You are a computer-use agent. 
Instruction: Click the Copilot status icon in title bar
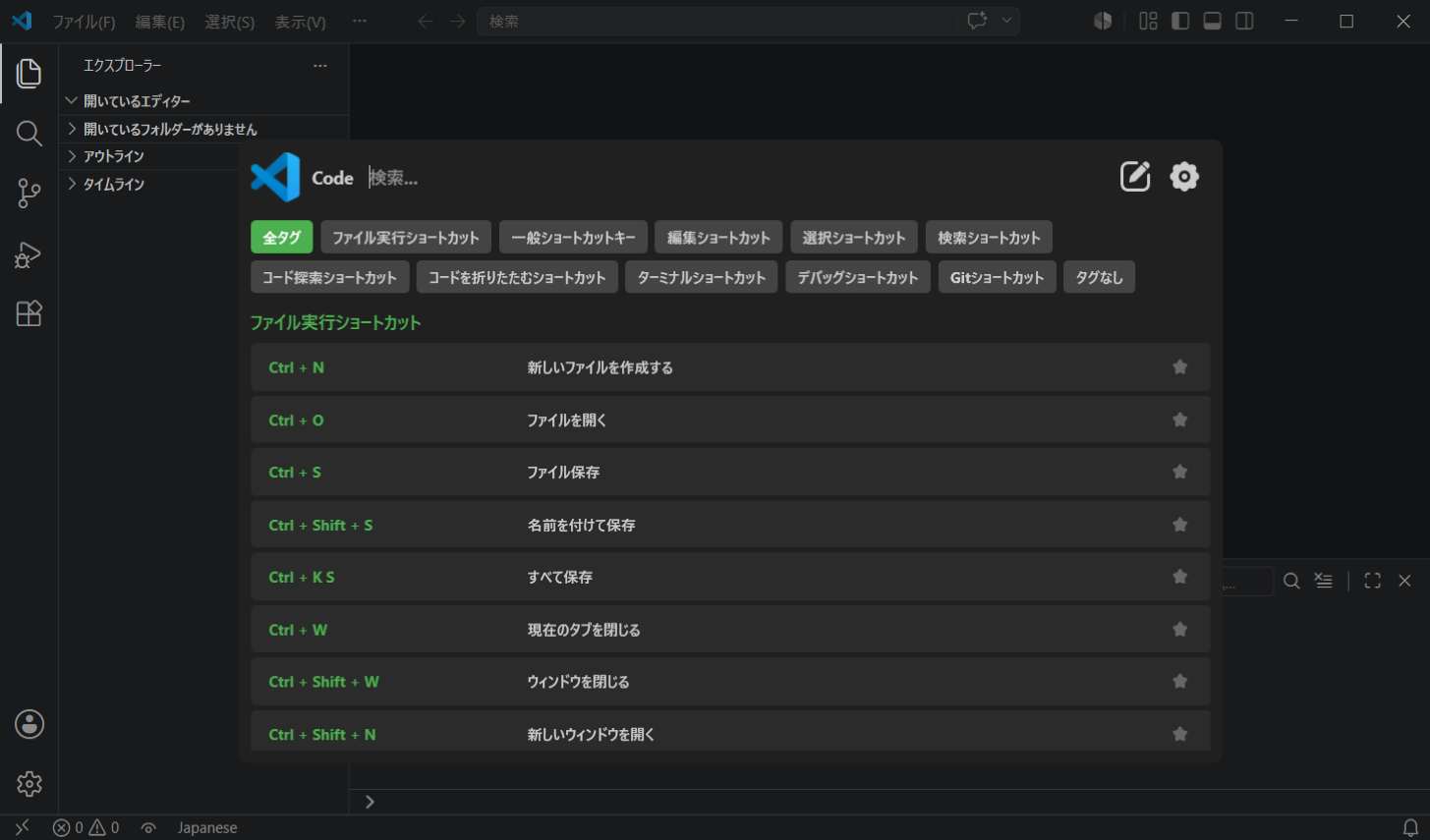1103,21
